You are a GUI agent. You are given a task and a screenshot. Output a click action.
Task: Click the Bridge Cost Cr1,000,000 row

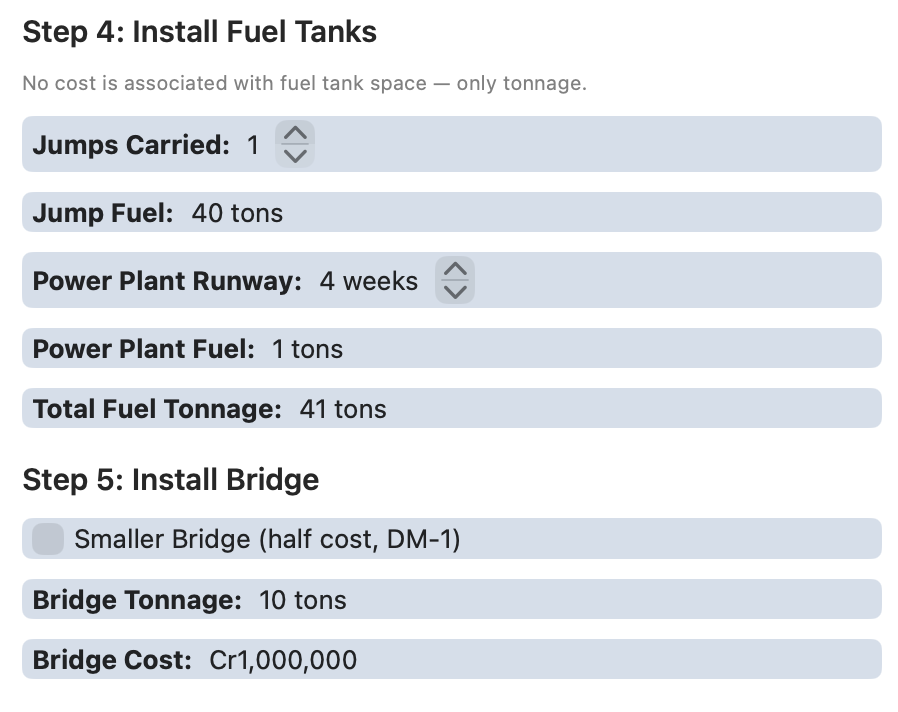[452, 659]
